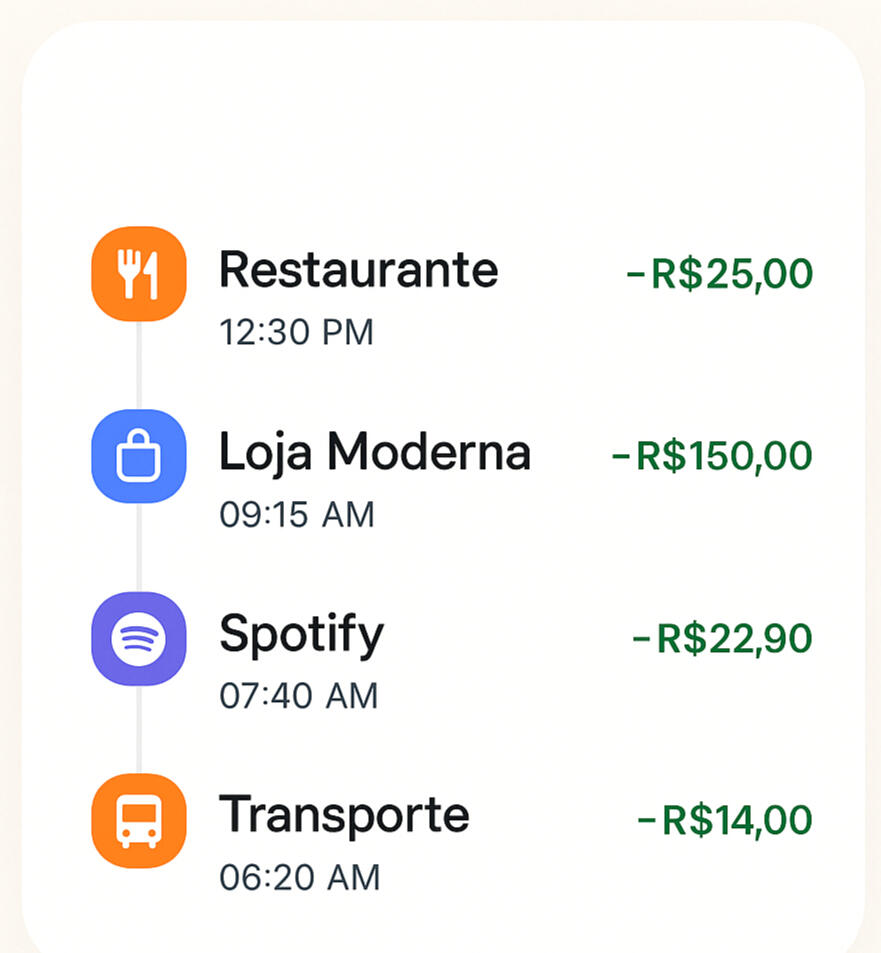Click the -R$25,00 amount
This screenshot has height=953, width=881.
[719, 274]
